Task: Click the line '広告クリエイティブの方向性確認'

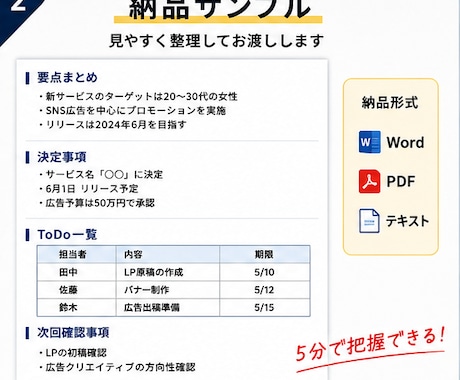Action: [x=121, y=367]
